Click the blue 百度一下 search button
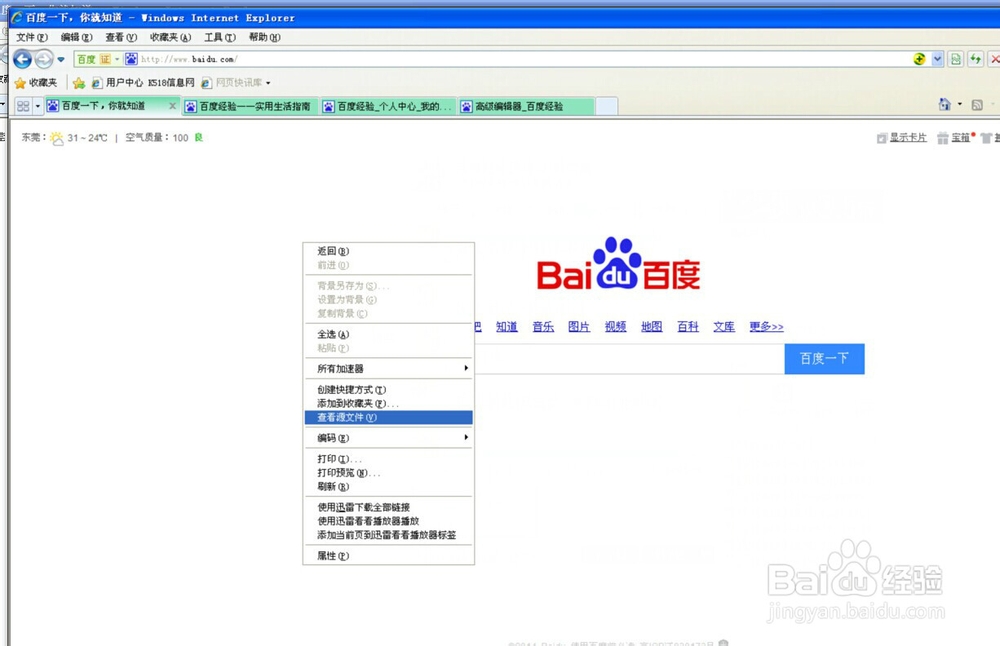Screen dimensions: 1000x646 (825, 358)
